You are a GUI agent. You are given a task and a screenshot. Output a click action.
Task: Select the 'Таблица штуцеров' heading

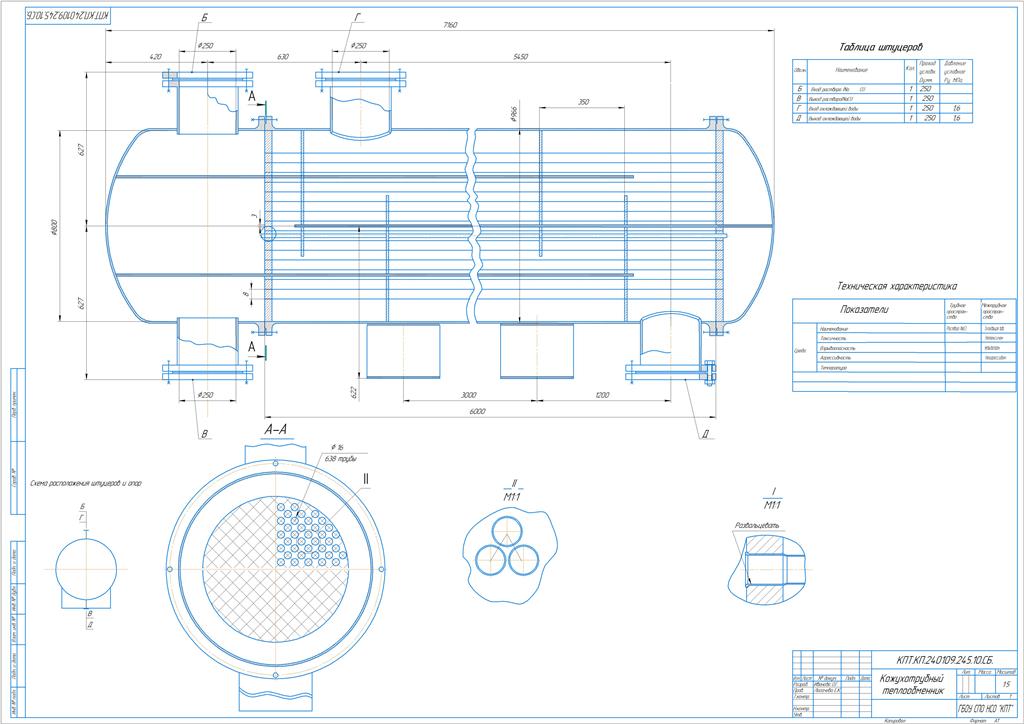click(x=881, y=47)
